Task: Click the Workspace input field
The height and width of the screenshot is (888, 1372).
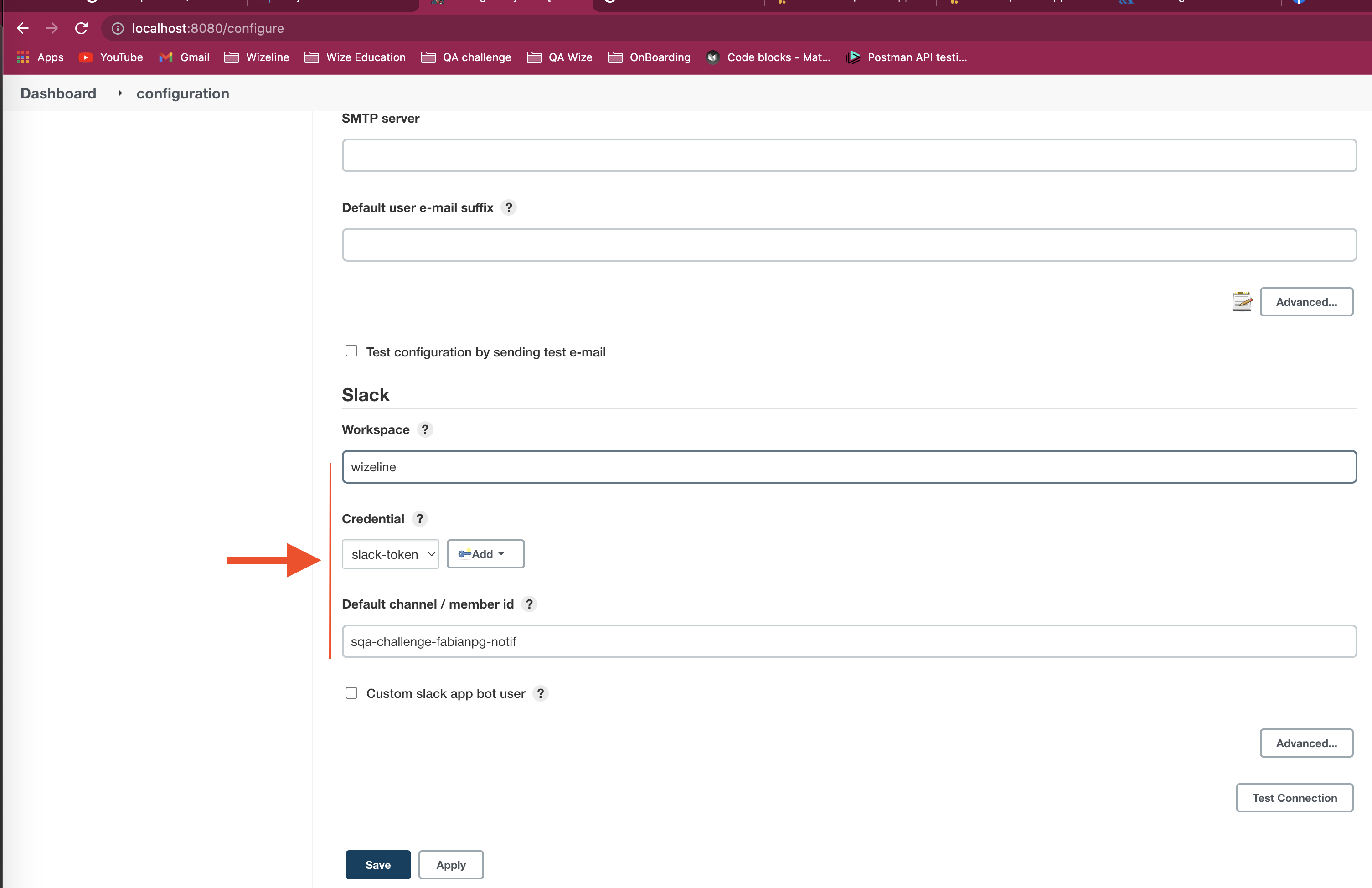Action: [849, 467]
